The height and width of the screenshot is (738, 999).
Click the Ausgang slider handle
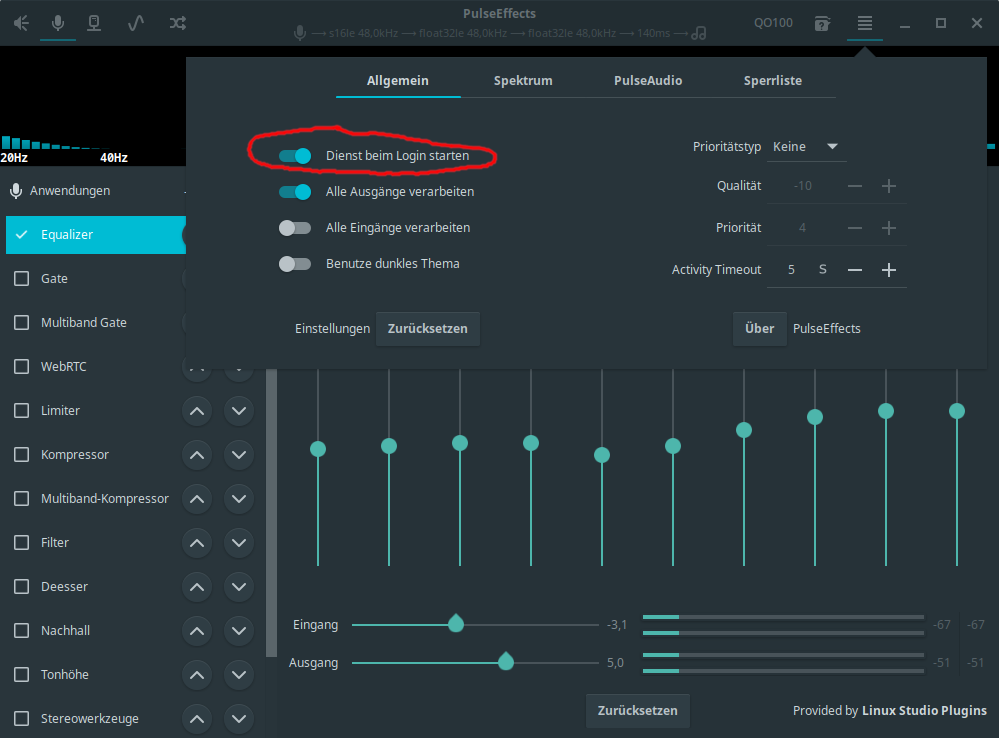pos(506,661)
